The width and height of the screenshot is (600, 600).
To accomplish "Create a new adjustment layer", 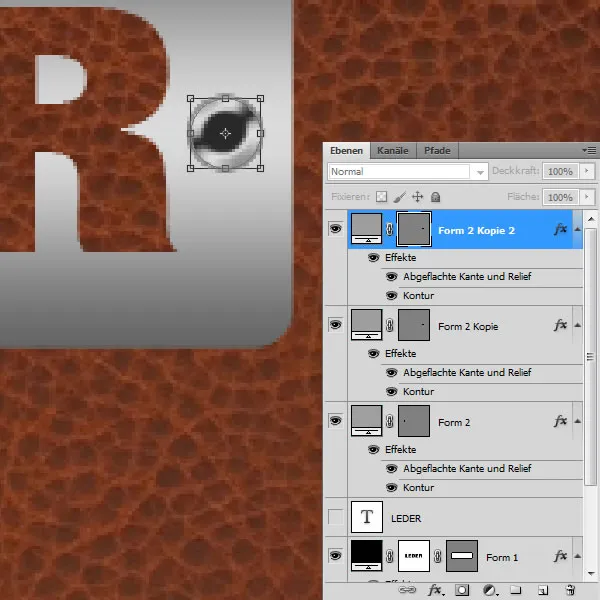I will [490, 591].
